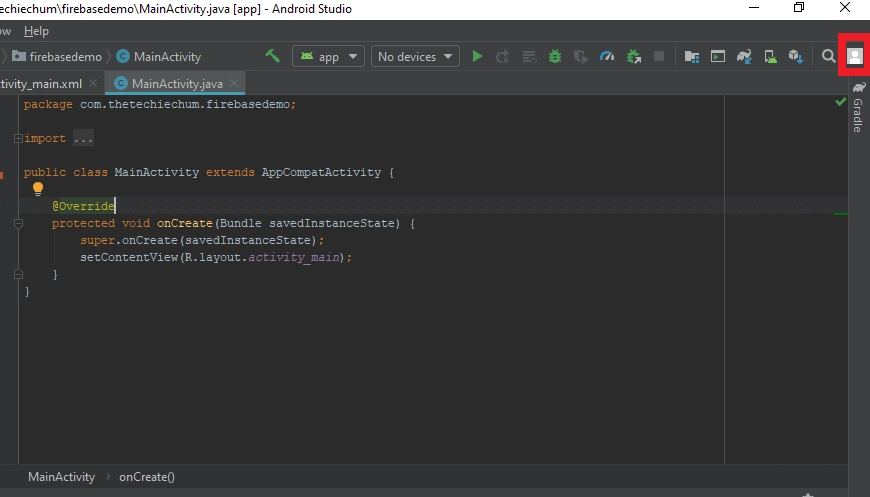Image resolution: width=870 pixels, height=497 pixels.
Task: Open the Help menu
Action: point(36,31)
